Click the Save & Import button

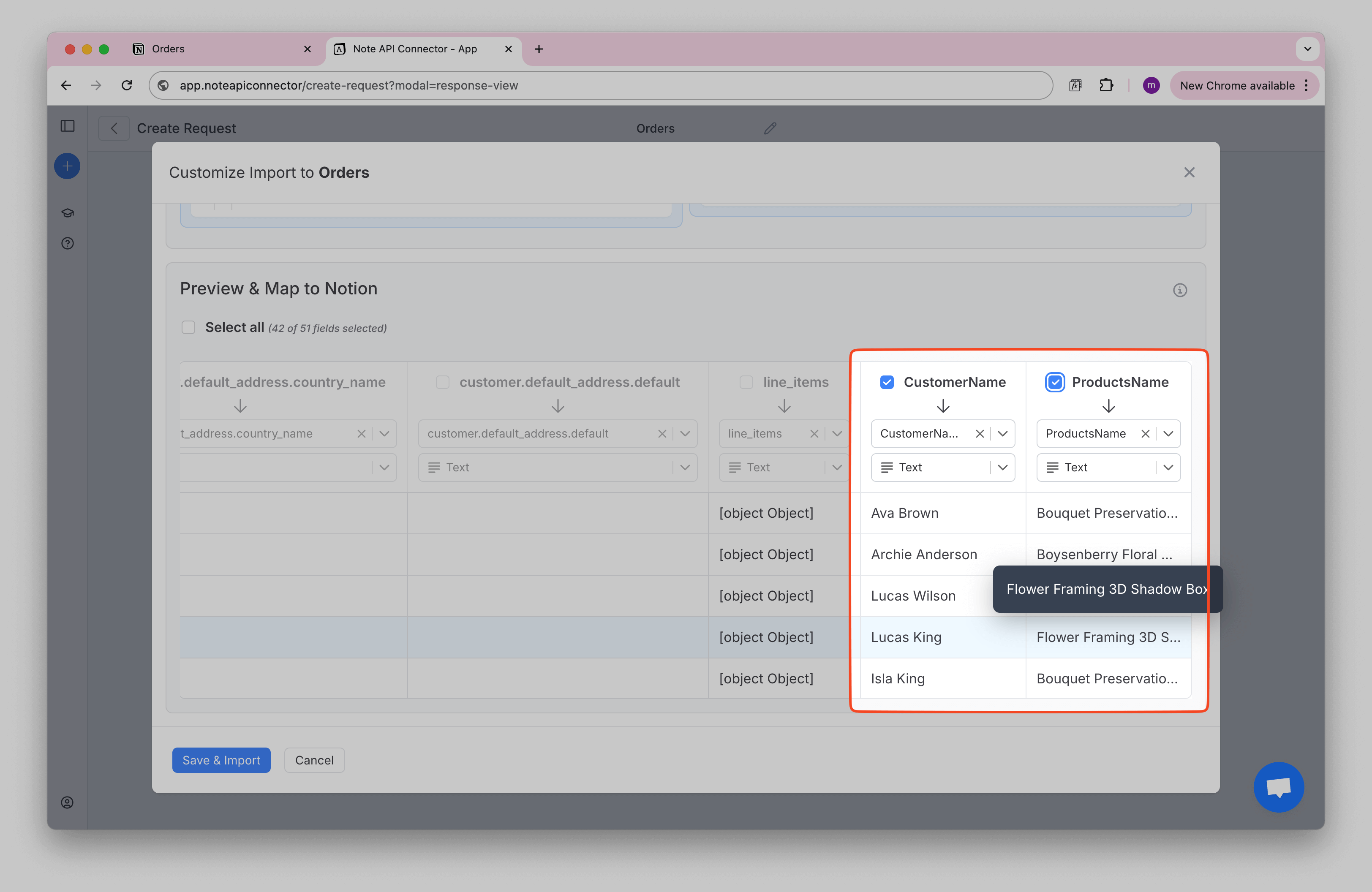[221, 760]
